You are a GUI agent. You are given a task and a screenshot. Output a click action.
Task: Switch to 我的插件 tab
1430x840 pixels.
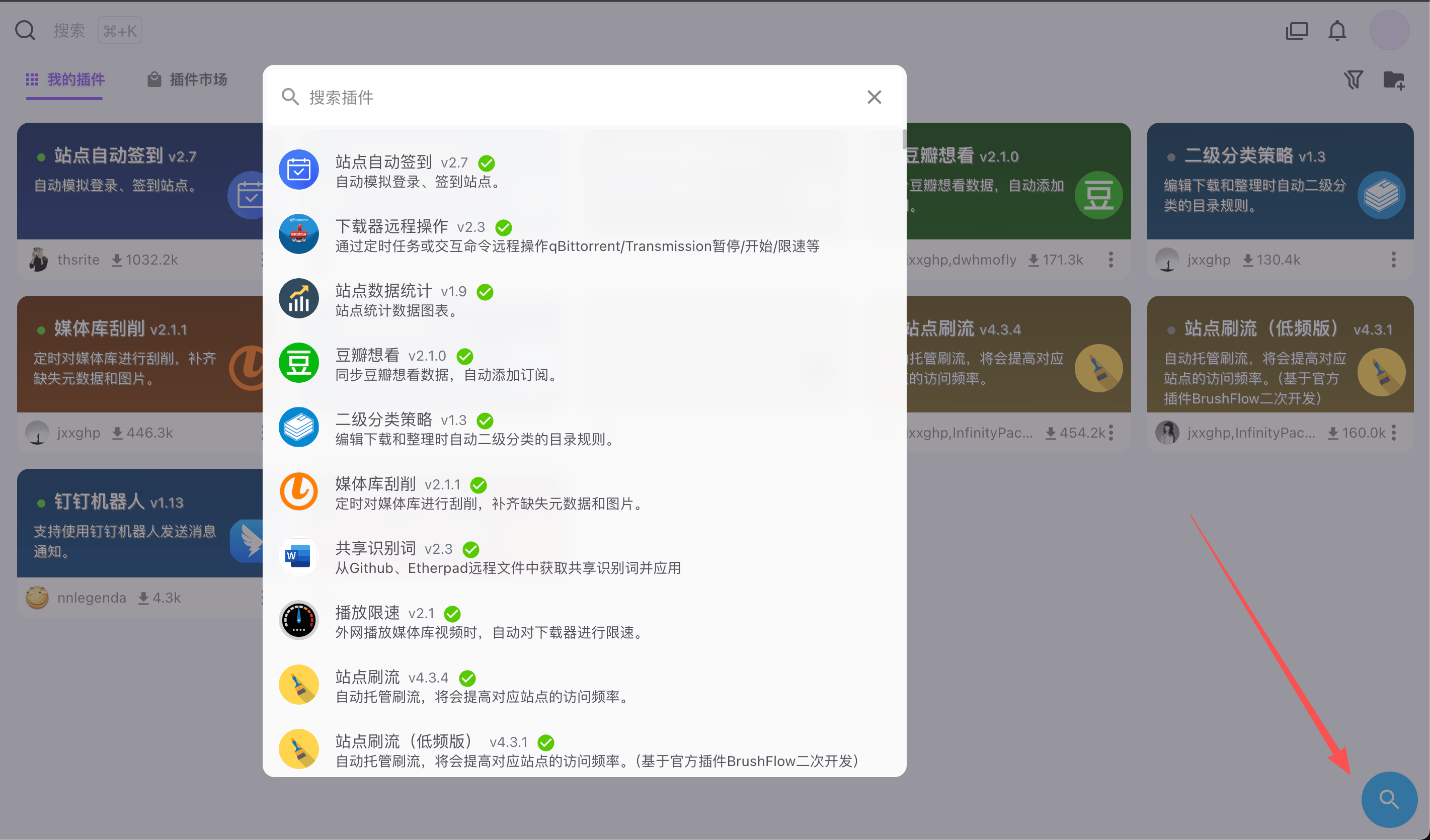[x=65, y=79]
